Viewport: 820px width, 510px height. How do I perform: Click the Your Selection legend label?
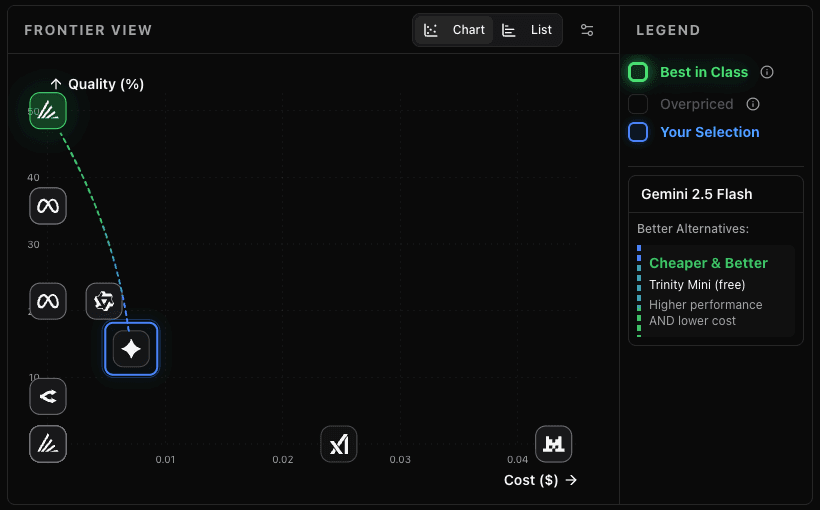point(710,132)
